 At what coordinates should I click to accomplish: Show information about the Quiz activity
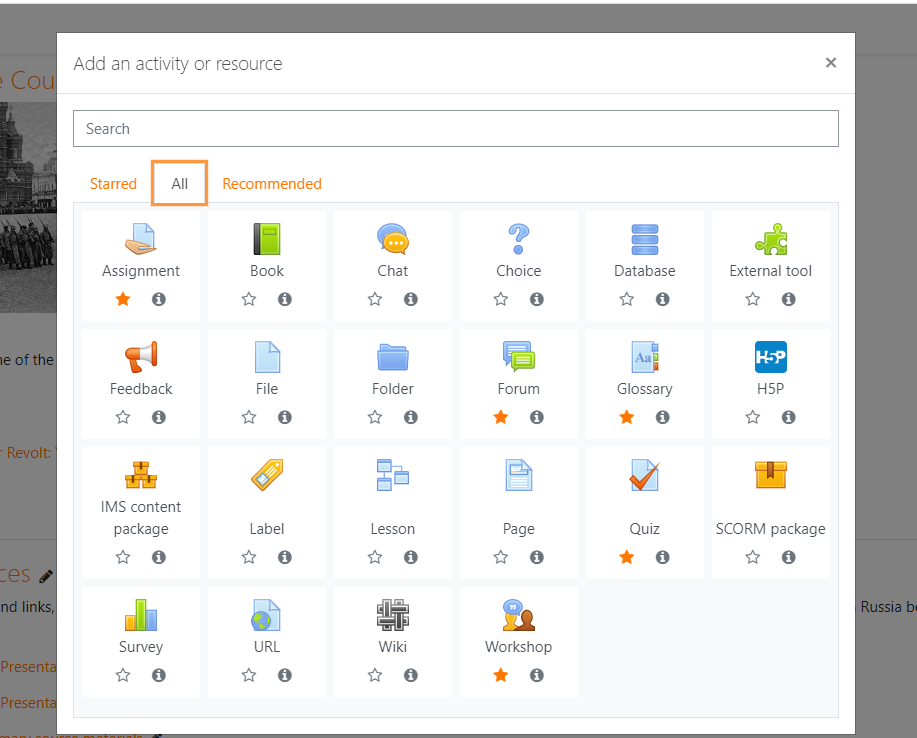tap(662, 557)
